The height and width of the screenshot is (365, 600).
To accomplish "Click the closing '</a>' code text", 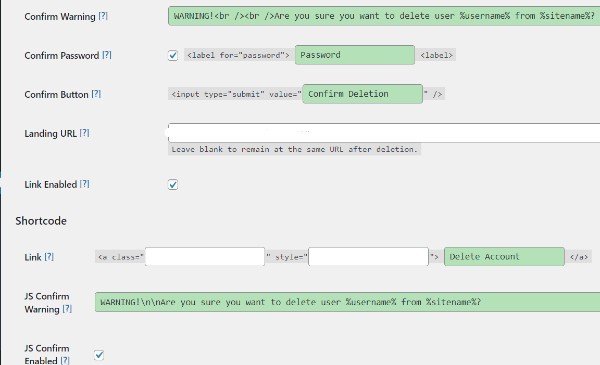I will (x=579, y=257).
